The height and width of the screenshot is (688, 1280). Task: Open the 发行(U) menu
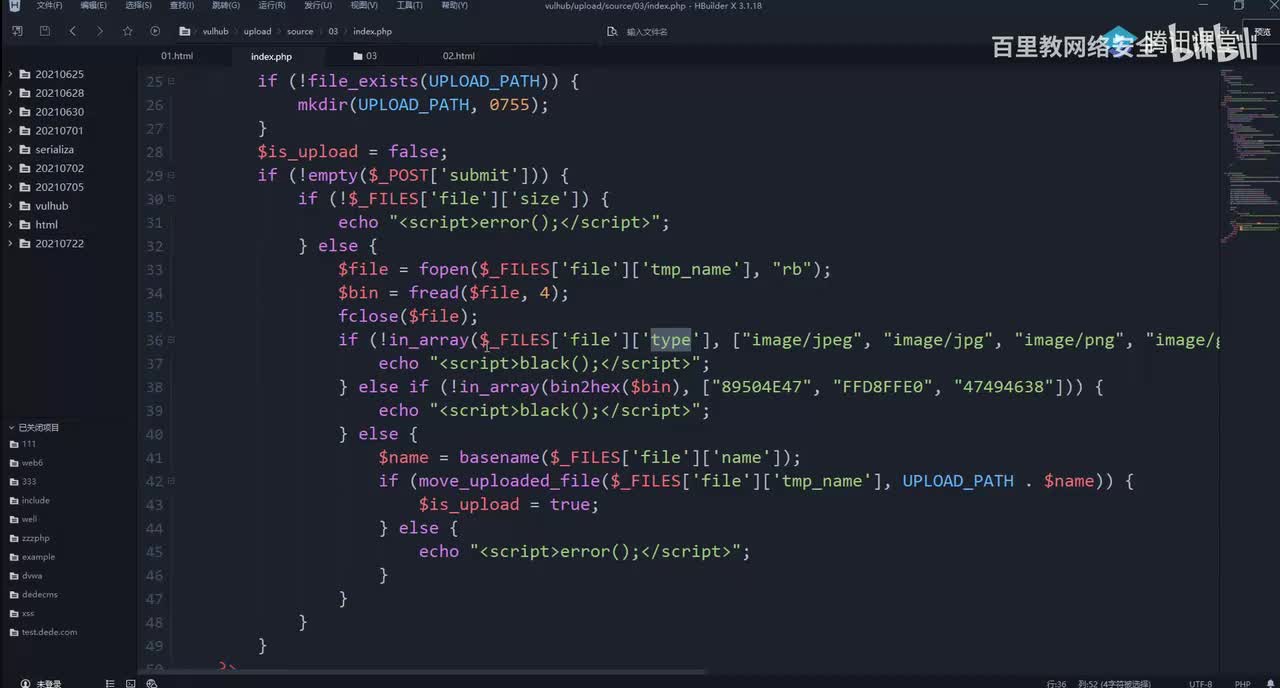click(x=318, y=5)
